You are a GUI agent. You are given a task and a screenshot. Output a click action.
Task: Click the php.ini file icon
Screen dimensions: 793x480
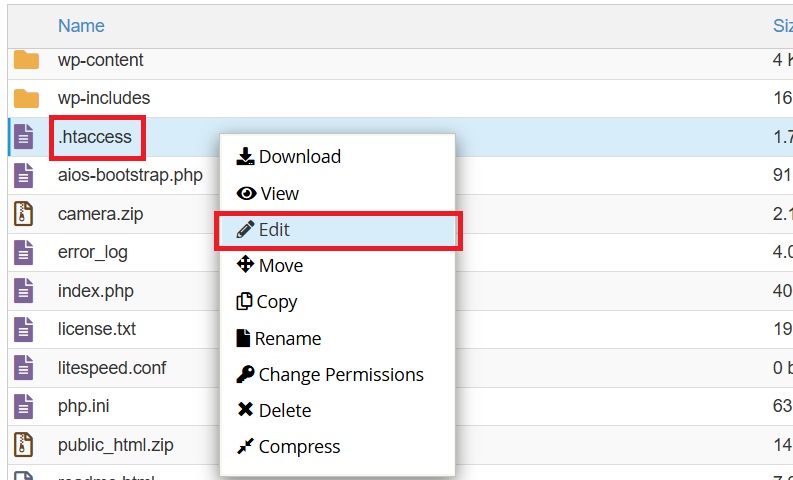point(23,407)
